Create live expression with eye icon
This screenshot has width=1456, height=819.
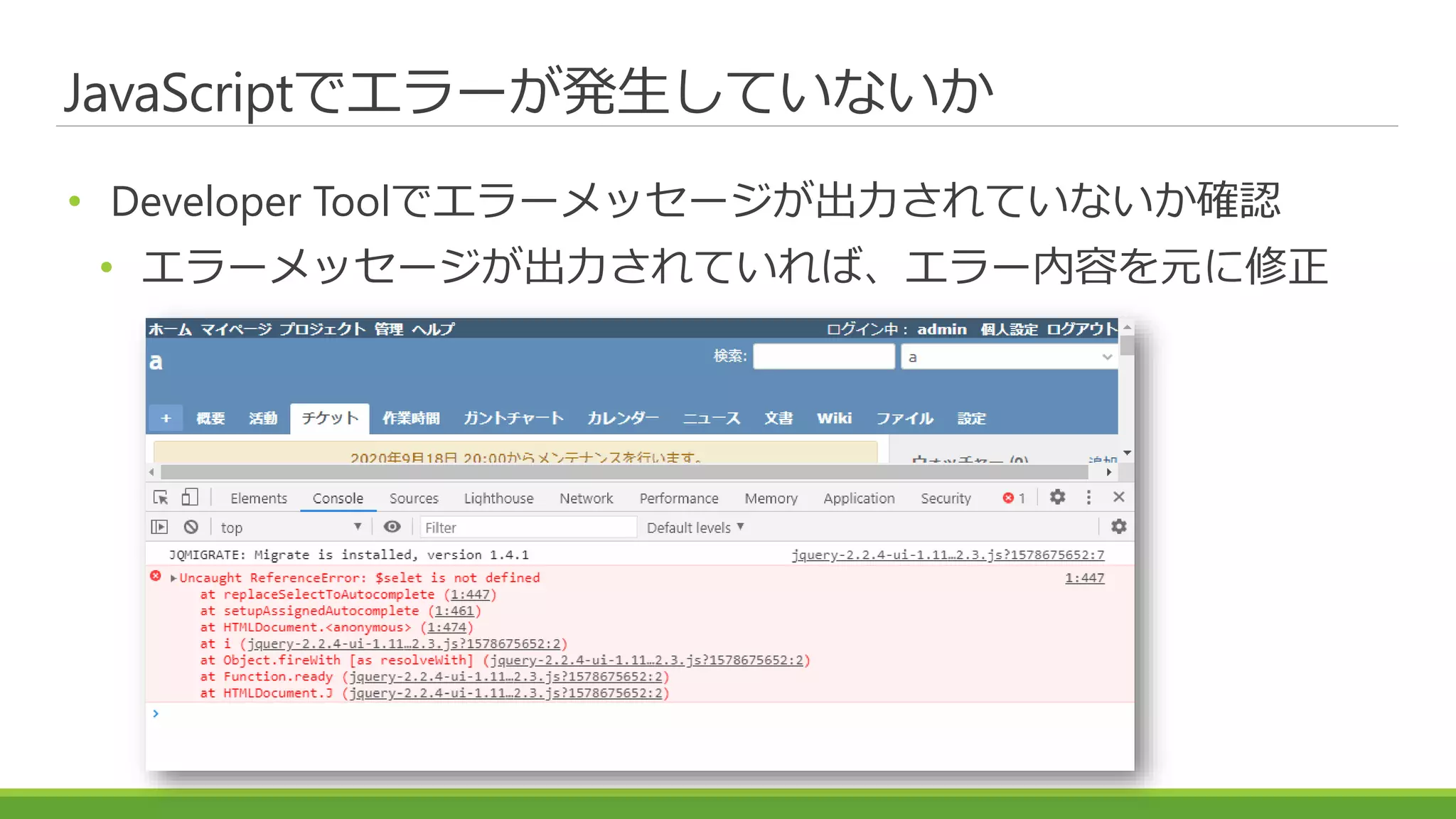392,527
